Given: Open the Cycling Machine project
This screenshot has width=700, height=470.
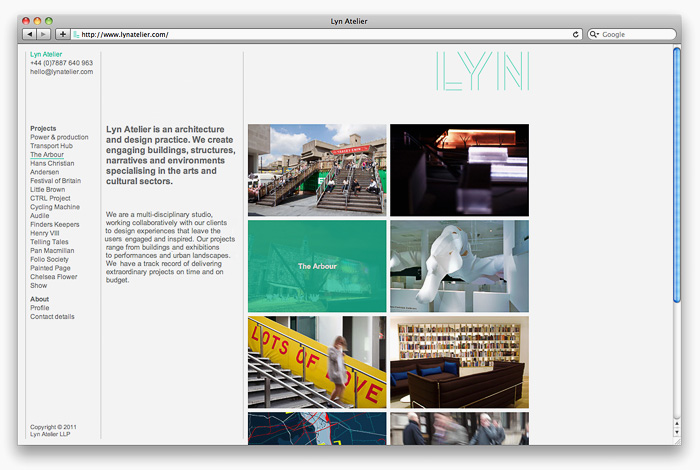Looking at the screenshot, I should (55, 207).
